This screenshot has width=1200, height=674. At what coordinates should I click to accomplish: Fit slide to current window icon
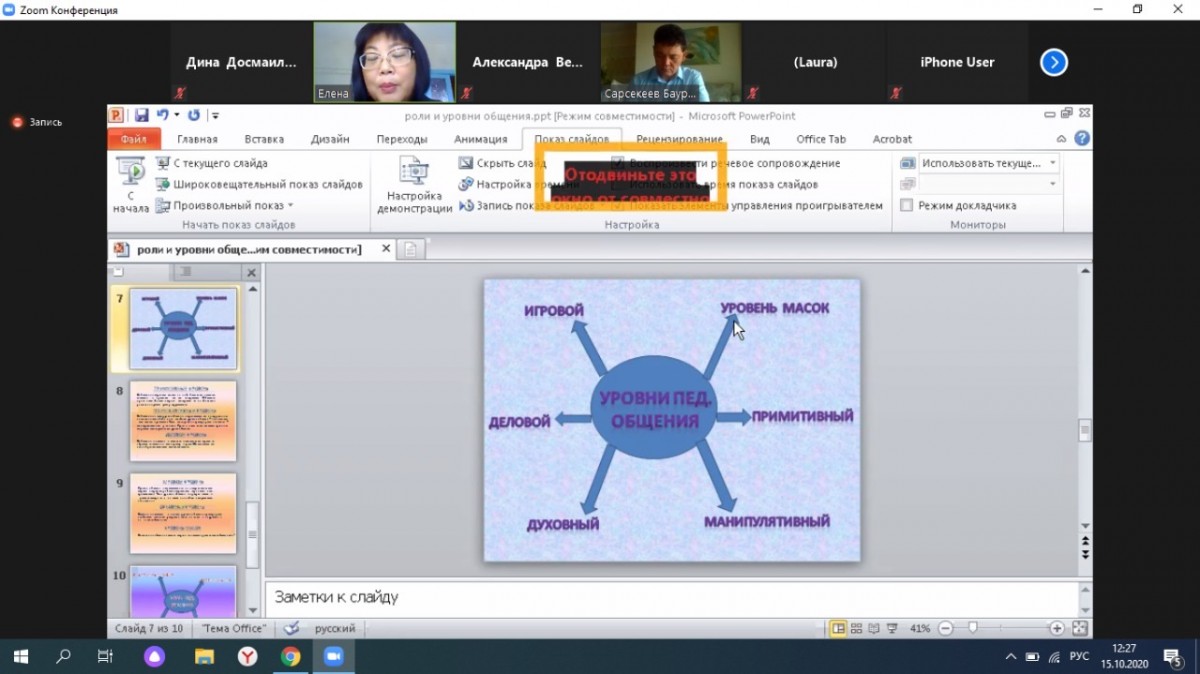pyautogui.click(x=1079, y=628)
